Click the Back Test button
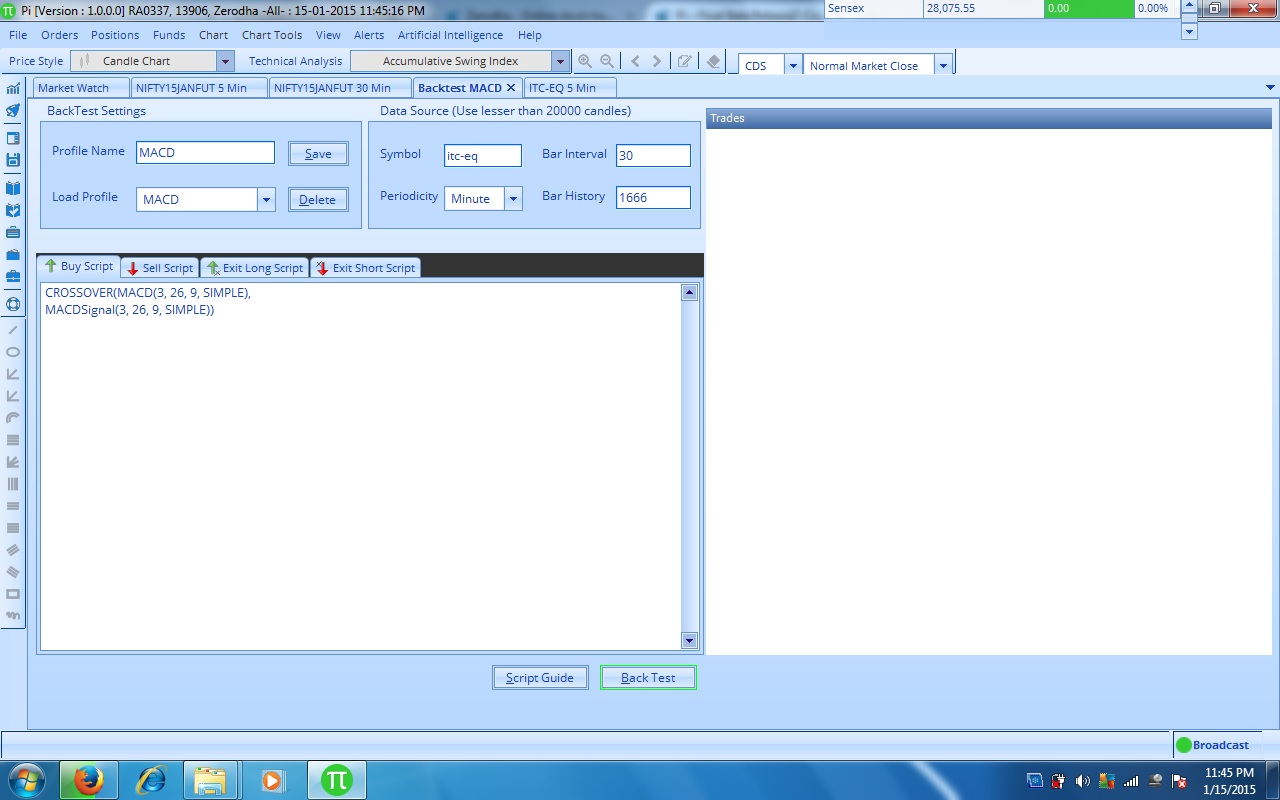The image size is (1280, 800). (648, 678)
